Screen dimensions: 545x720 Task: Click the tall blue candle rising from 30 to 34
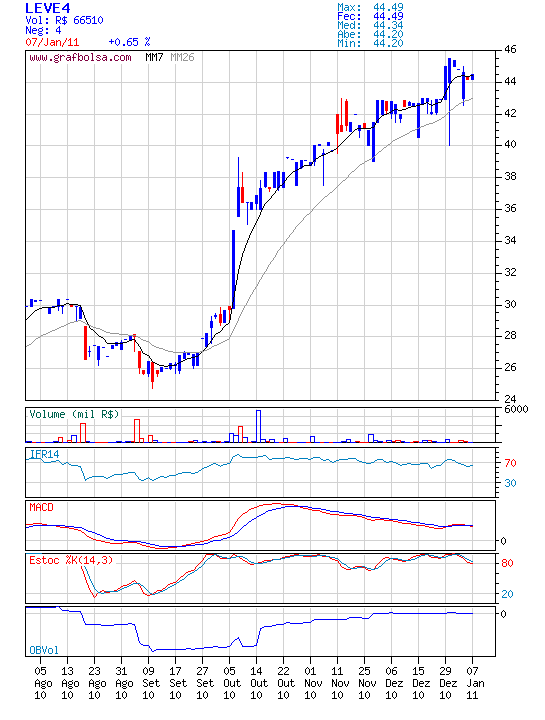(x=233, y=269)
